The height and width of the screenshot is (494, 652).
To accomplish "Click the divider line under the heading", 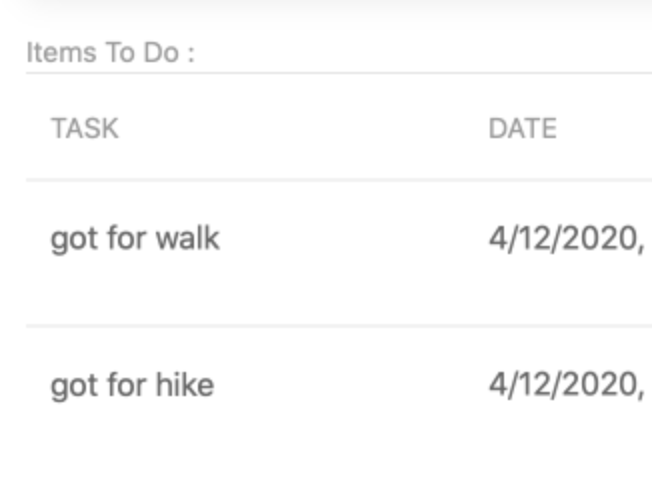I will (x=339, y=73).
